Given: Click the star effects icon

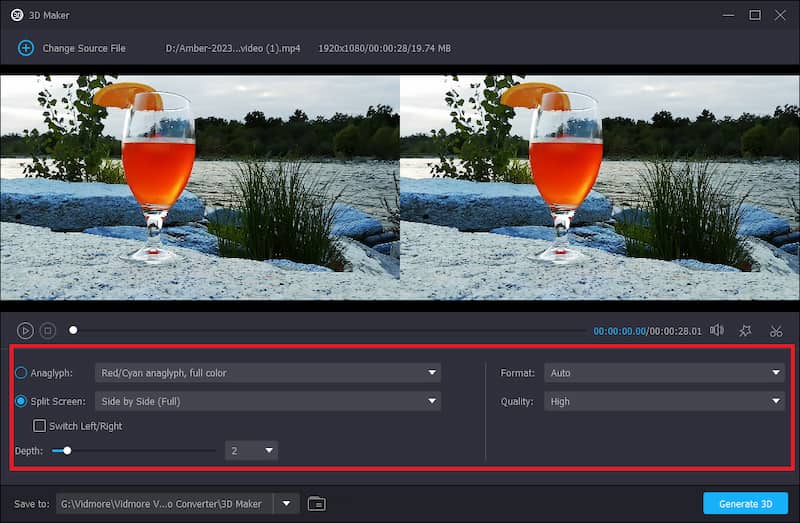Looking at the screenshot, I should click(745, 330).
